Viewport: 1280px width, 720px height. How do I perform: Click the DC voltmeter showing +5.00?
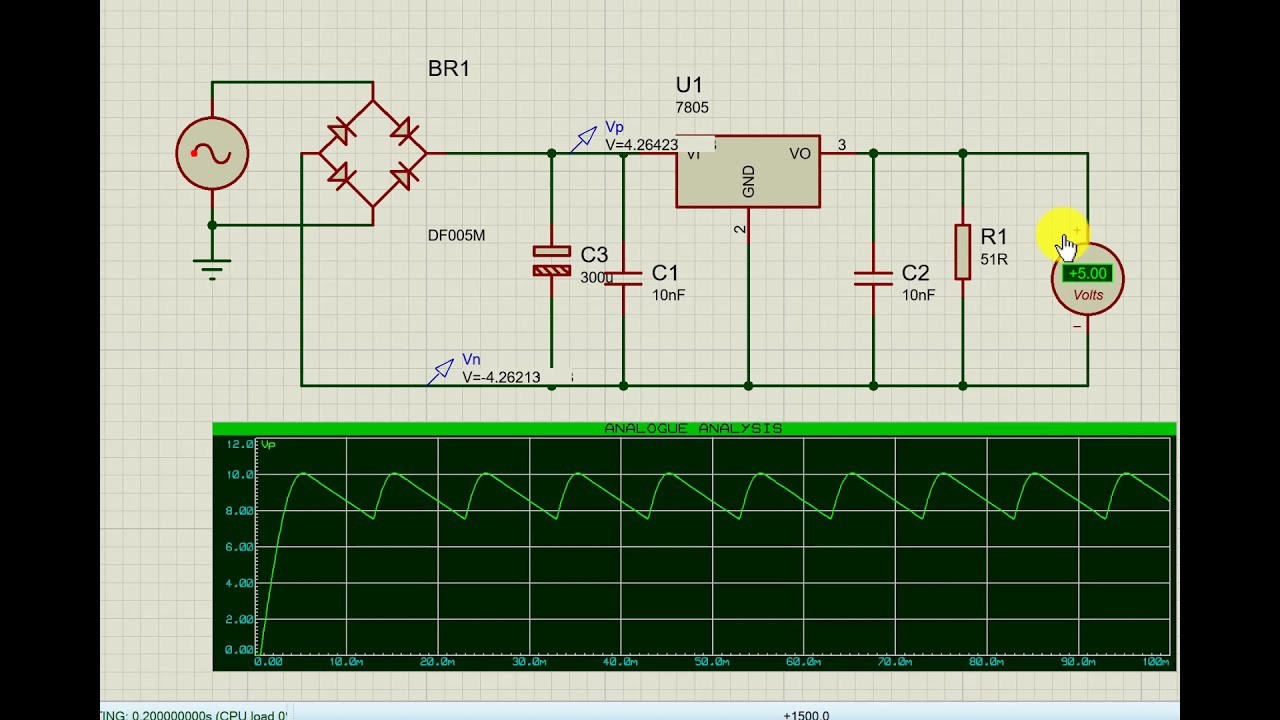1088,279
